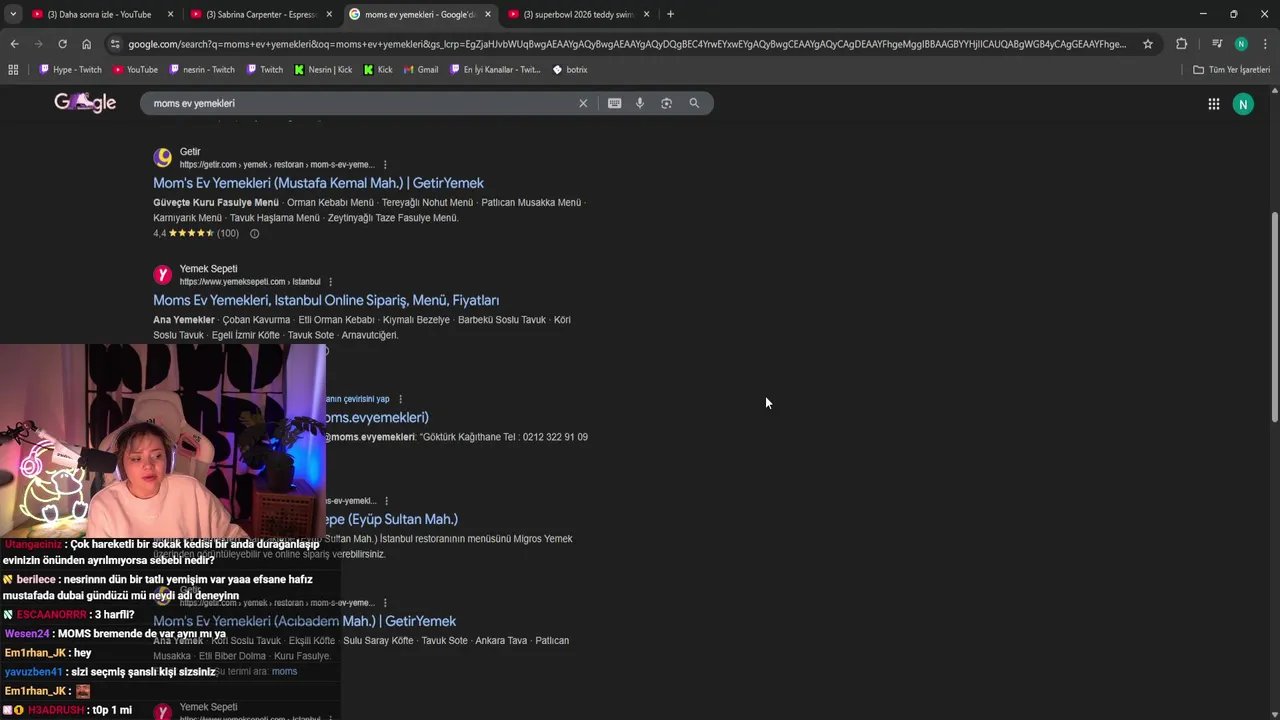1280x720 pixels.
Task: Switch to the superbowl 2026 teddy swims tab
Action: click(577, 14)
